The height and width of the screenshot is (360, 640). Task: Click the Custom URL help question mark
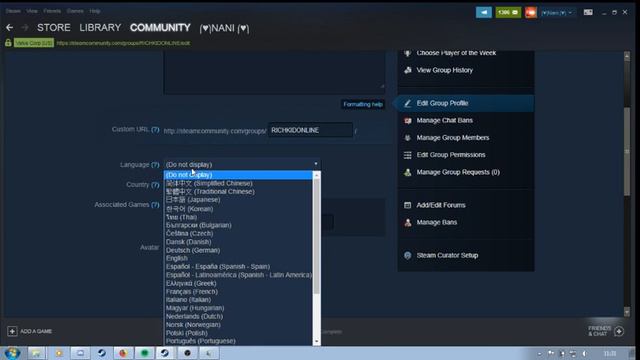pyautogui.click(x=155, y=129)
